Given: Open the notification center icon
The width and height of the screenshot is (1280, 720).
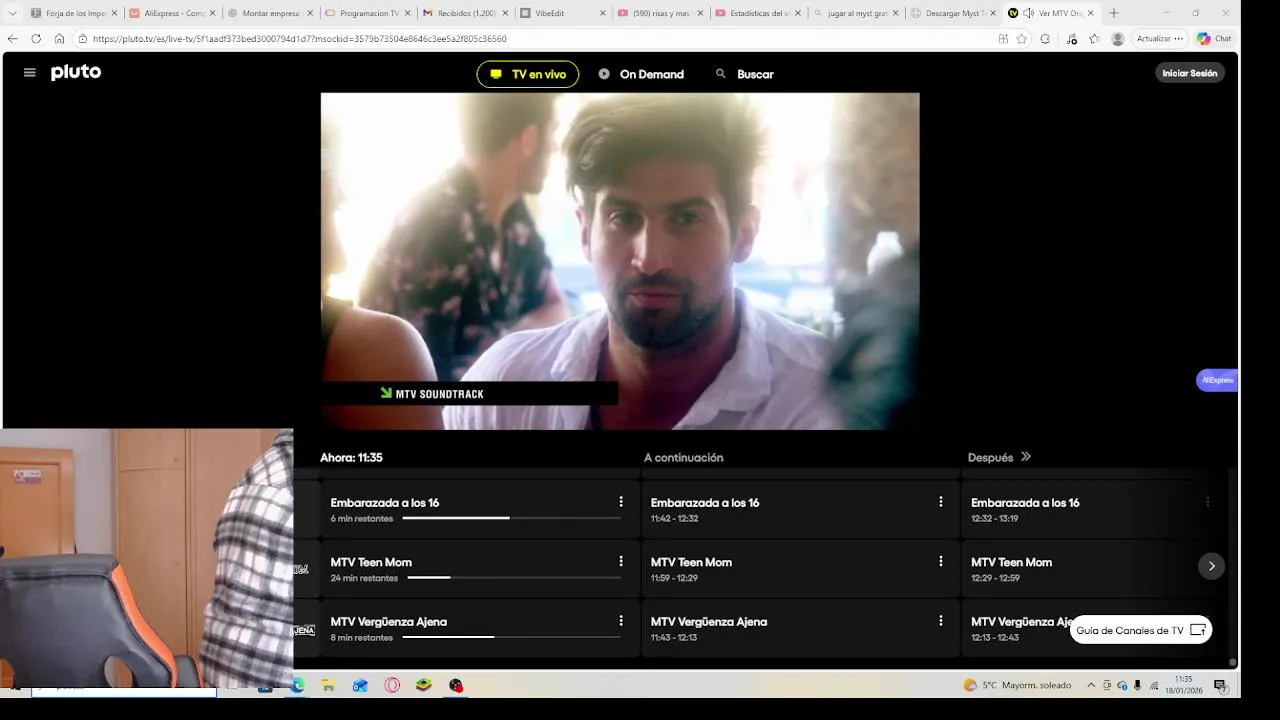Looking at the screenshot, I should point(1220,685).
